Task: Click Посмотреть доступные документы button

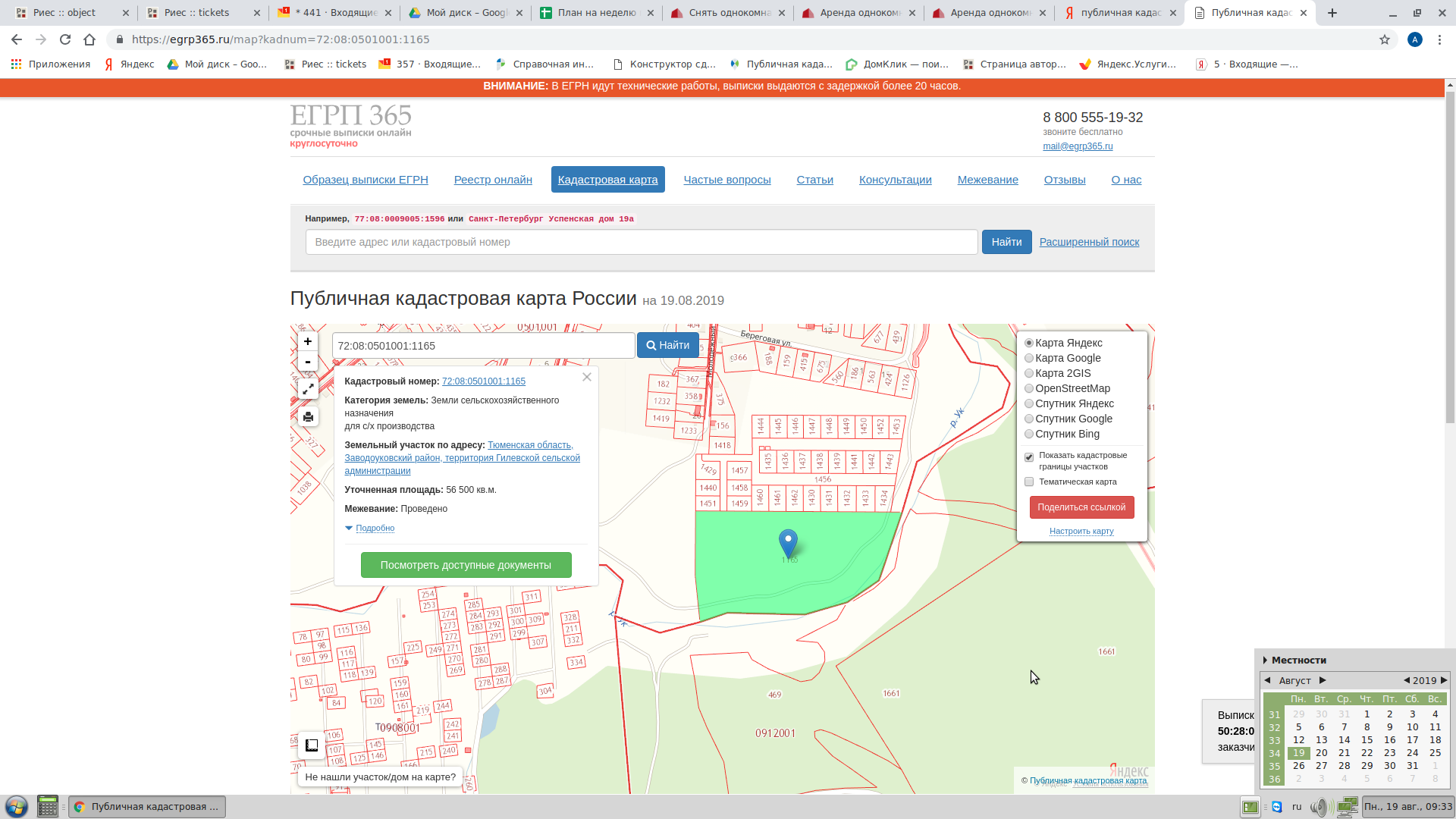Action: pyautogui.click(x=466, y=565)
